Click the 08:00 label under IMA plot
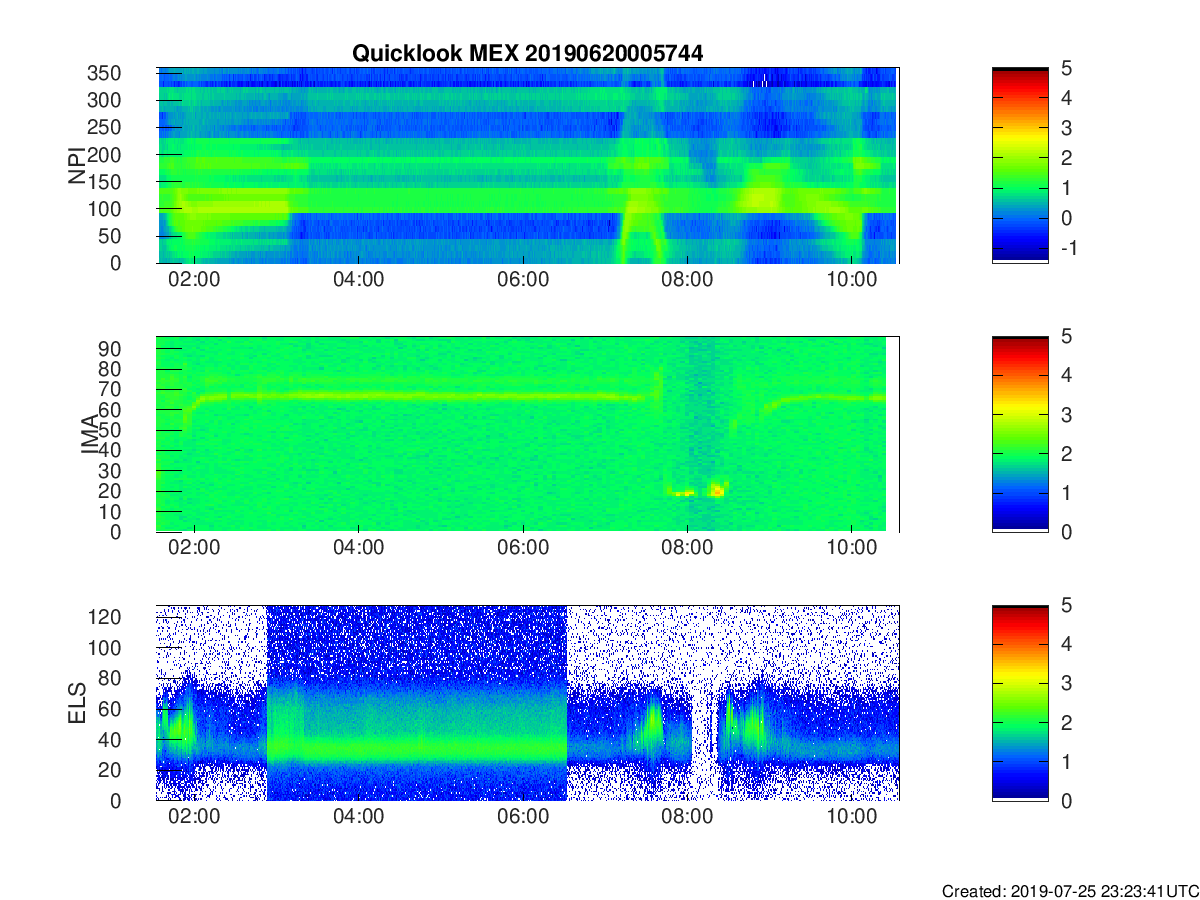This screenshot has height=900, width=1200. tap(687, 547)
